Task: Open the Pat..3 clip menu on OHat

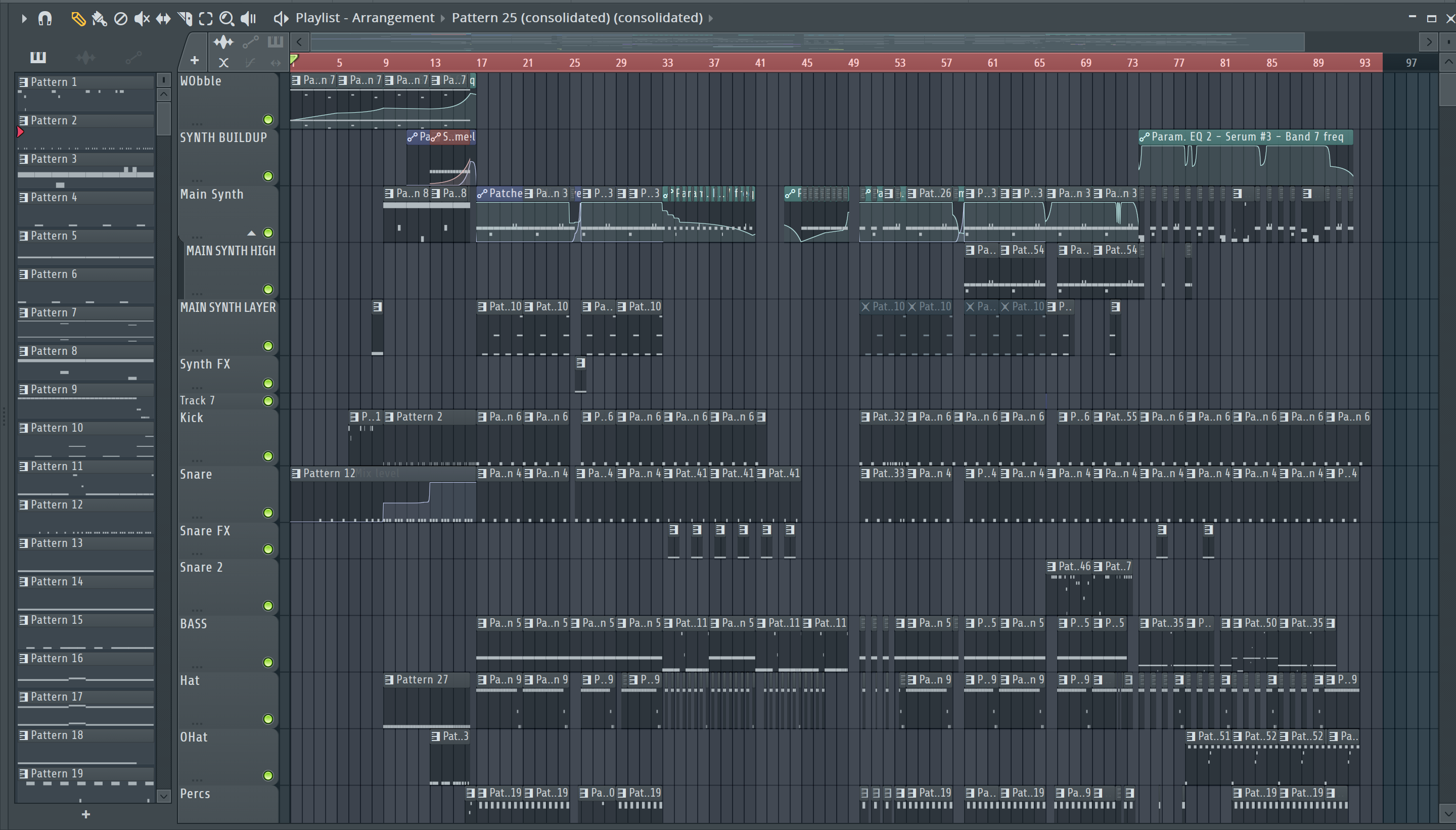Action: click(x=436, y=736)
